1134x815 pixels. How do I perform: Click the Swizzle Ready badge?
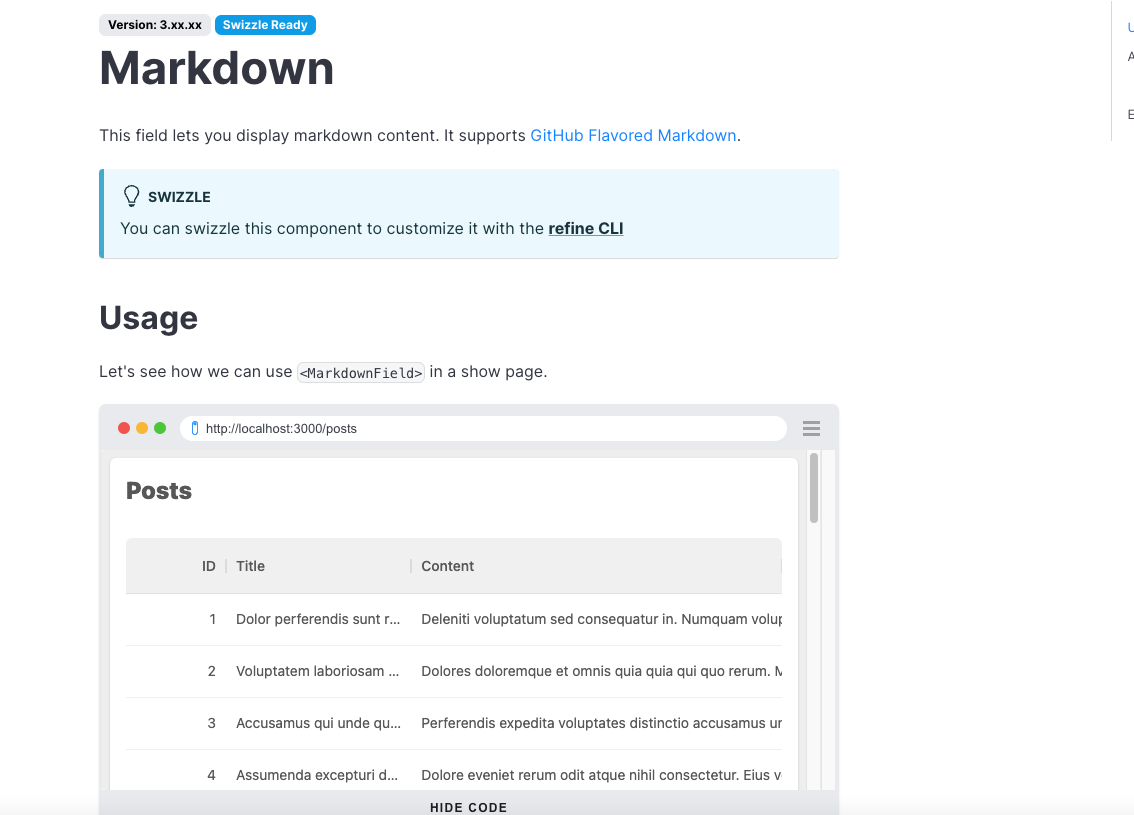265,25
